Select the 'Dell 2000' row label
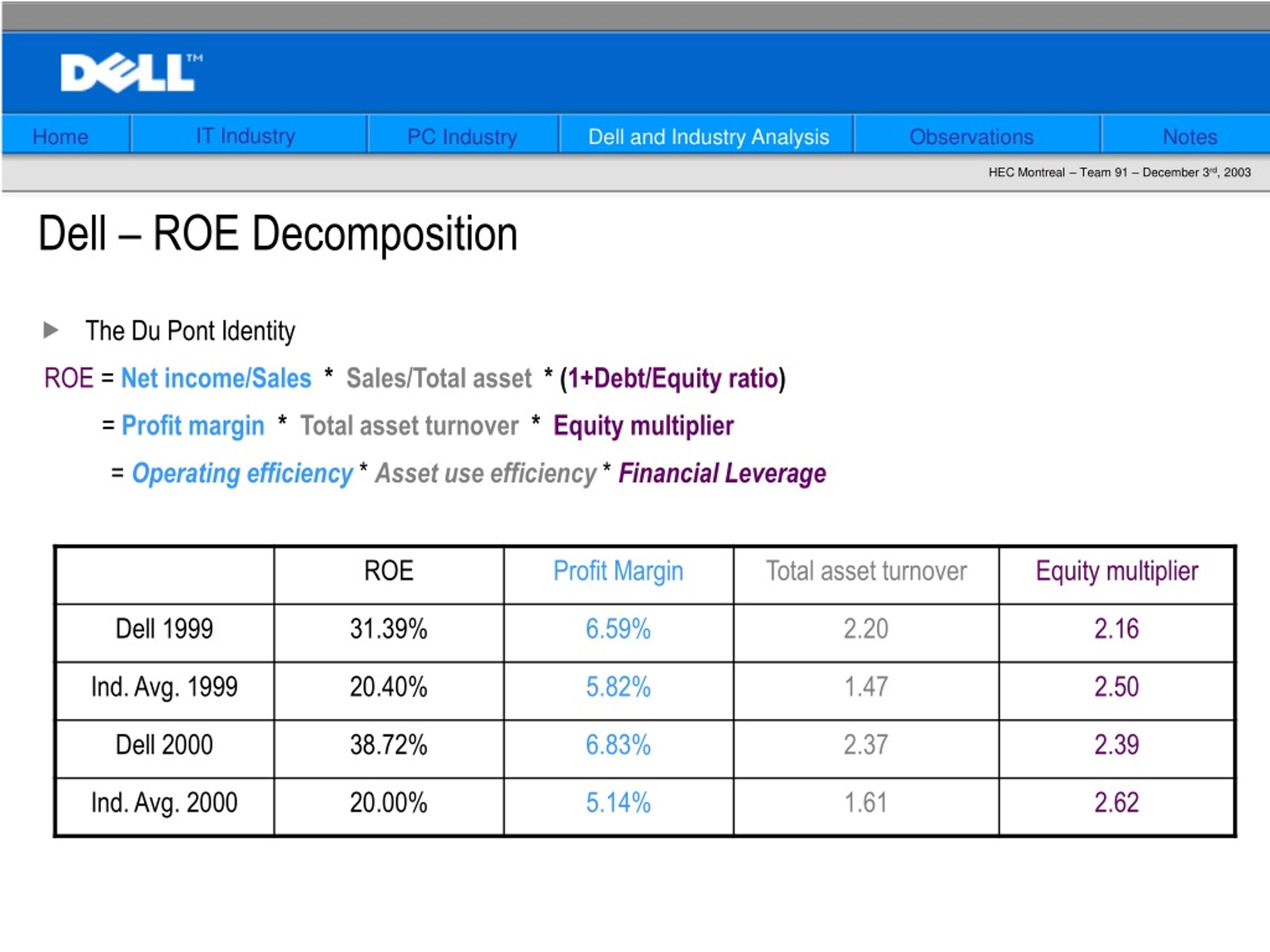 [164, 745]
